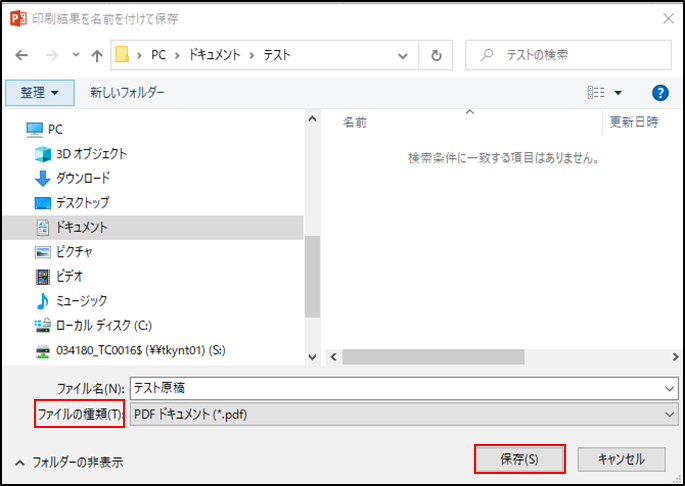Click the 保存(S) button
This screenshot has width=685, height=486.
(519, 459)
